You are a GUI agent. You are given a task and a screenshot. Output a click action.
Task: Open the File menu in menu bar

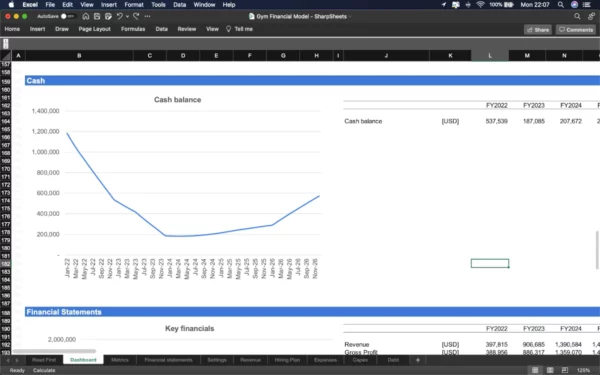click(50, 5)
